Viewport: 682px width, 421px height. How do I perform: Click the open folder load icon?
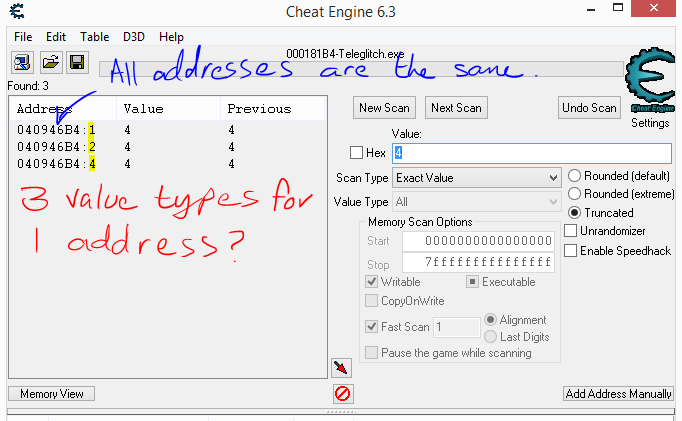(50, 62)
